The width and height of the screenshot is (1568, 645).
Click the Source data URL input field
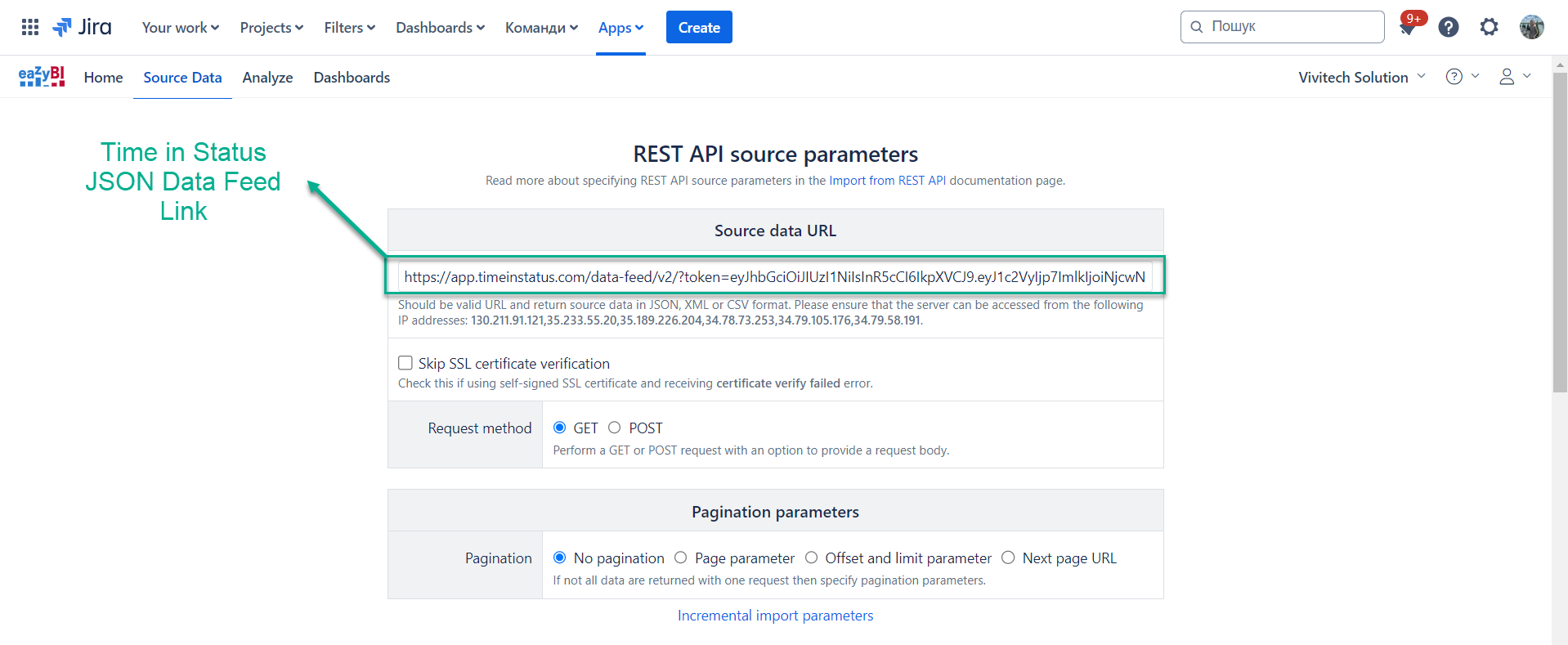click(x=774, y=276)
